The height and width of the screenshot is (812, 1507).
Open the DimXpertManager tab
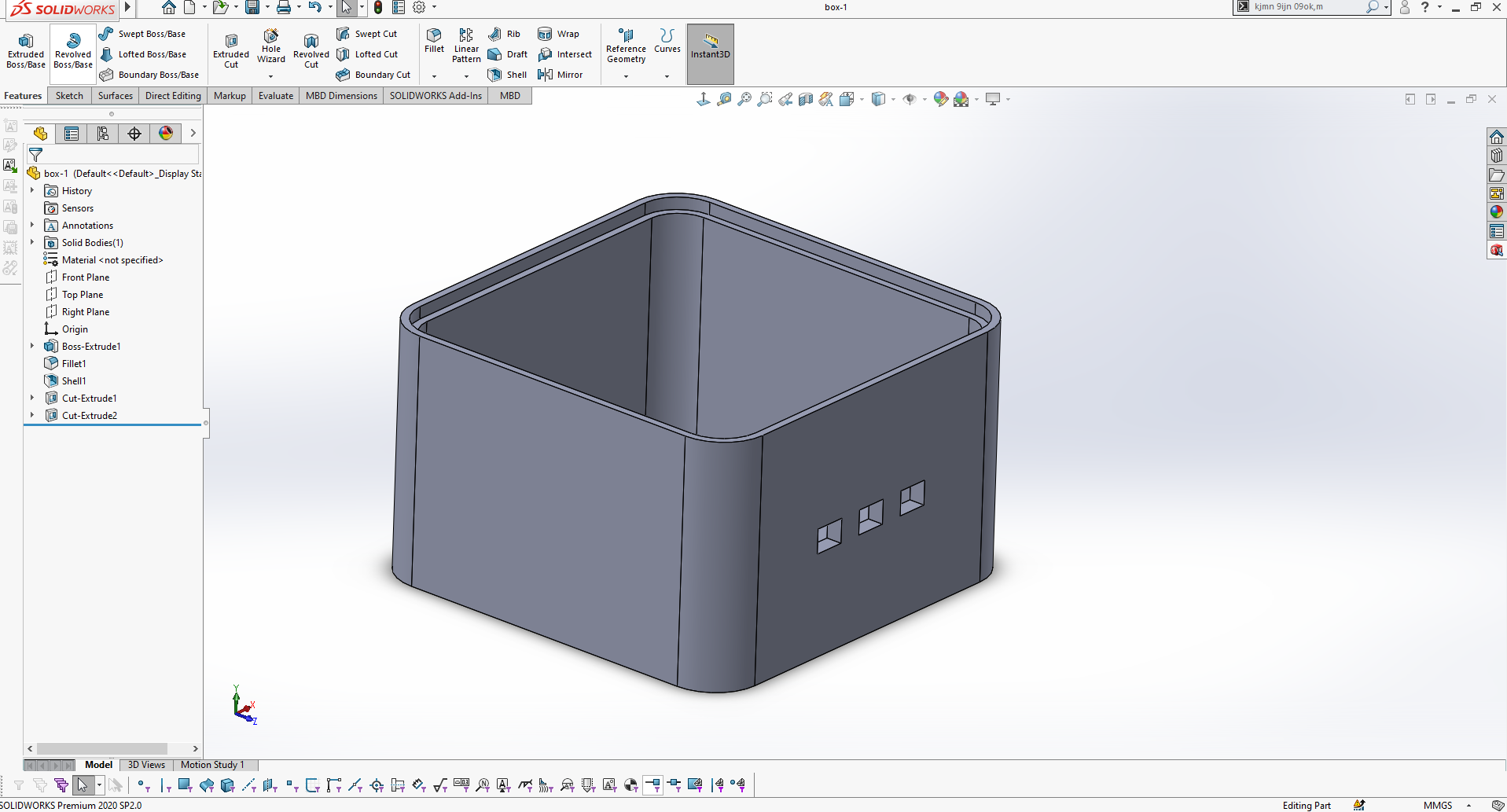tap(134, 134)
